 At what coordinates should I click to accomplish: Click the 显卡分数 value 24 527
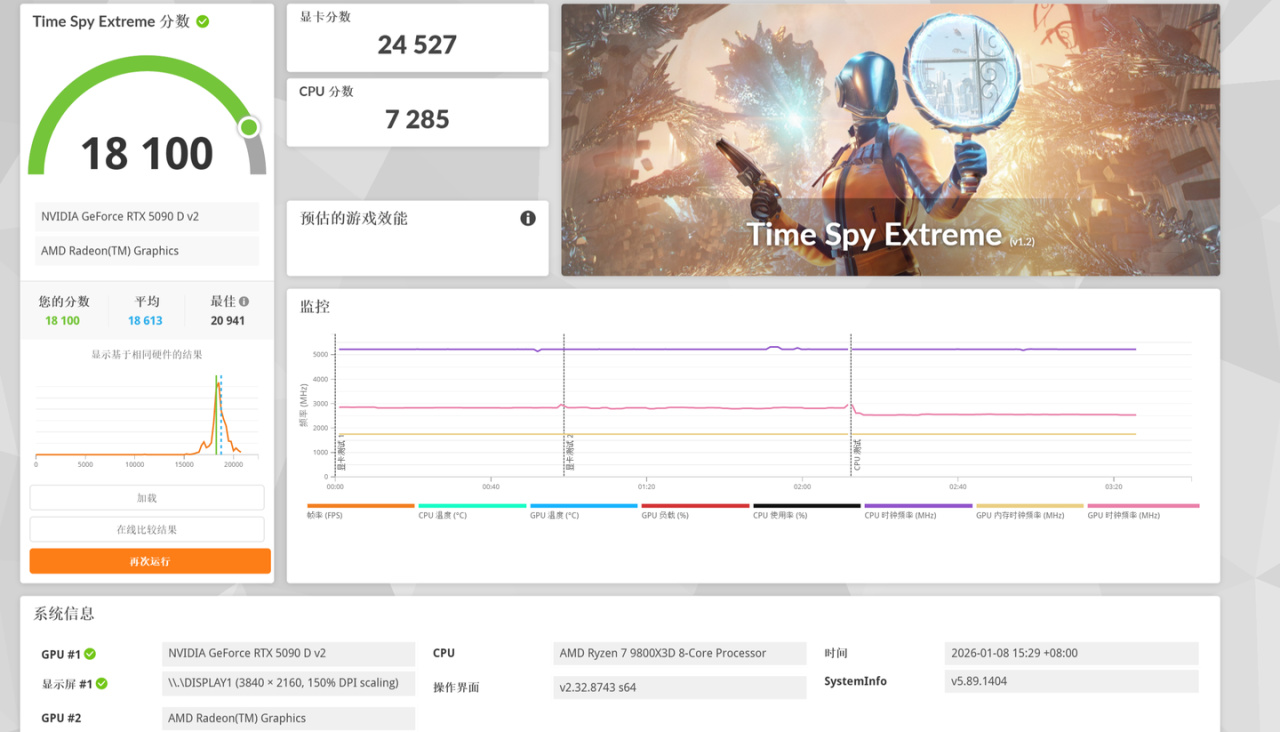coord(417,45)
